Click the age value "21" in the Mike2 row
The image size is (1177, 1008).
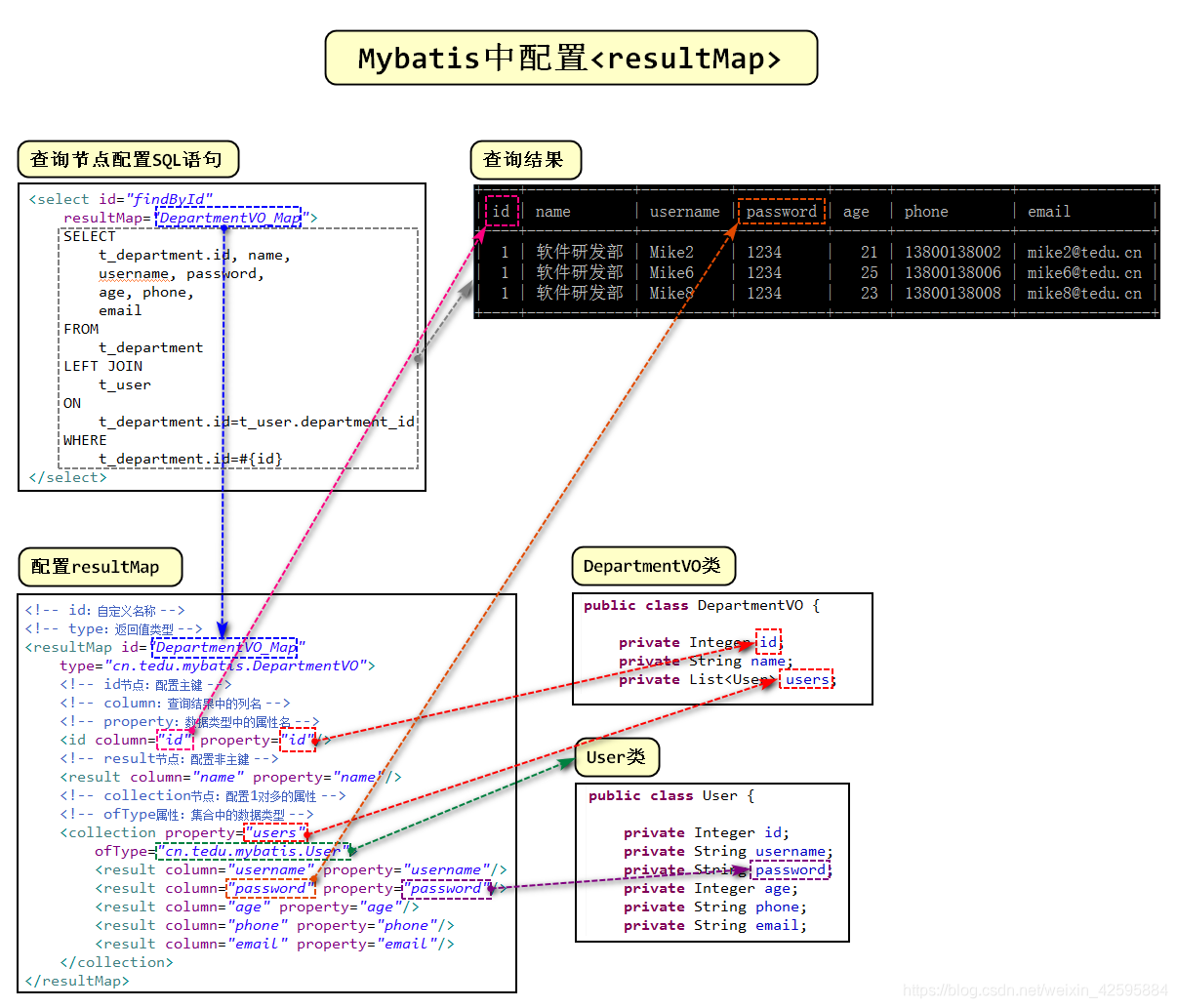pos(869,252)
